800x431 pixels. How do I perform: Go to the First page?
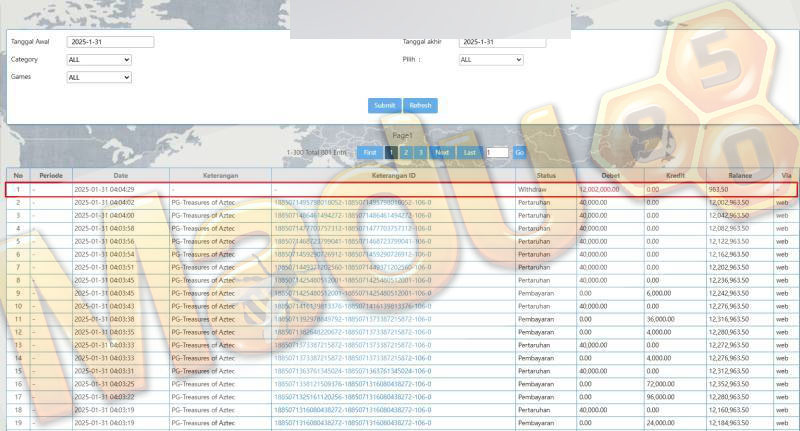click(x=370, y=153)
